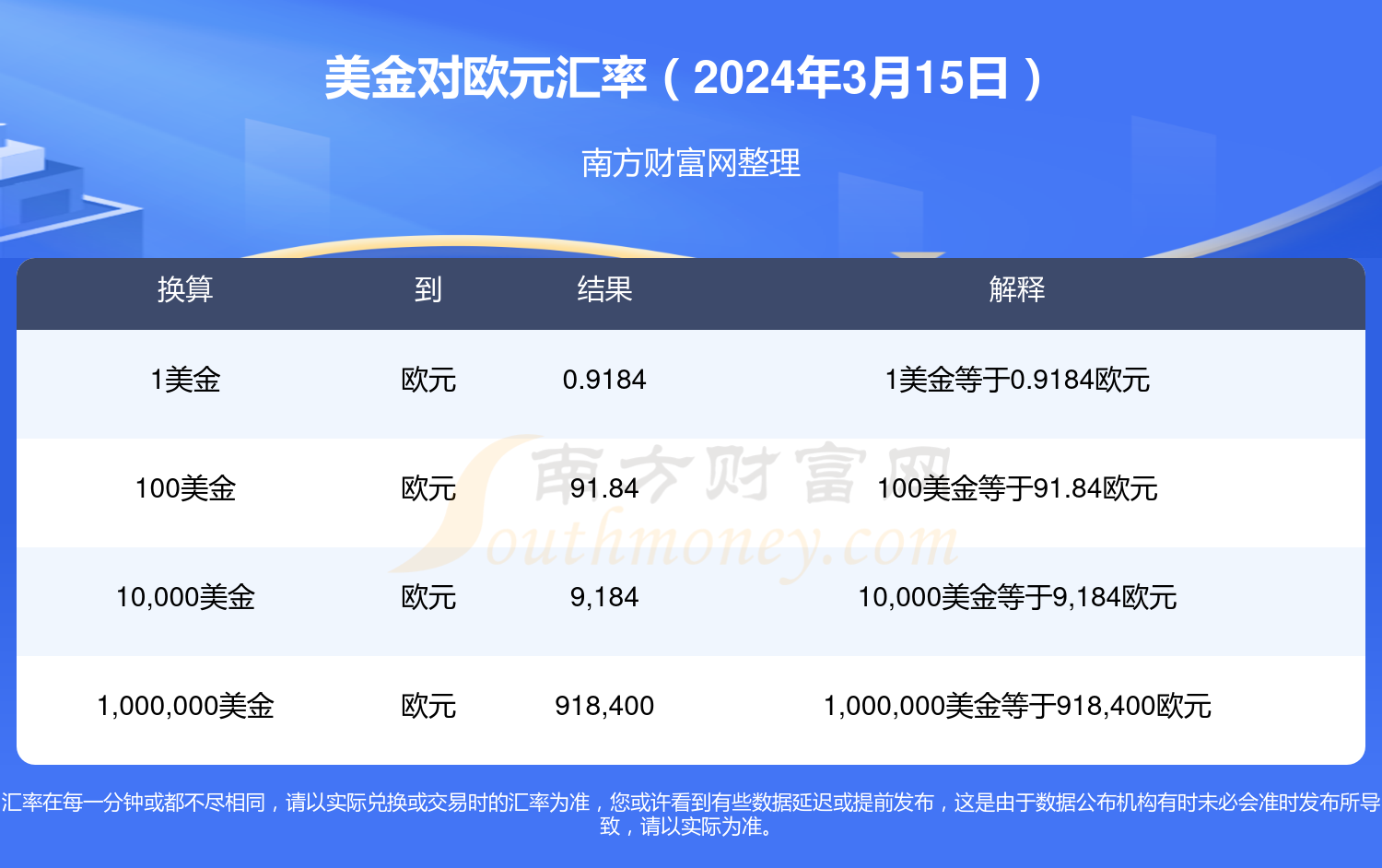Click the cell 10,000美金
Viewport: 1382px width, 868px height.
click(x=185, y=597)
